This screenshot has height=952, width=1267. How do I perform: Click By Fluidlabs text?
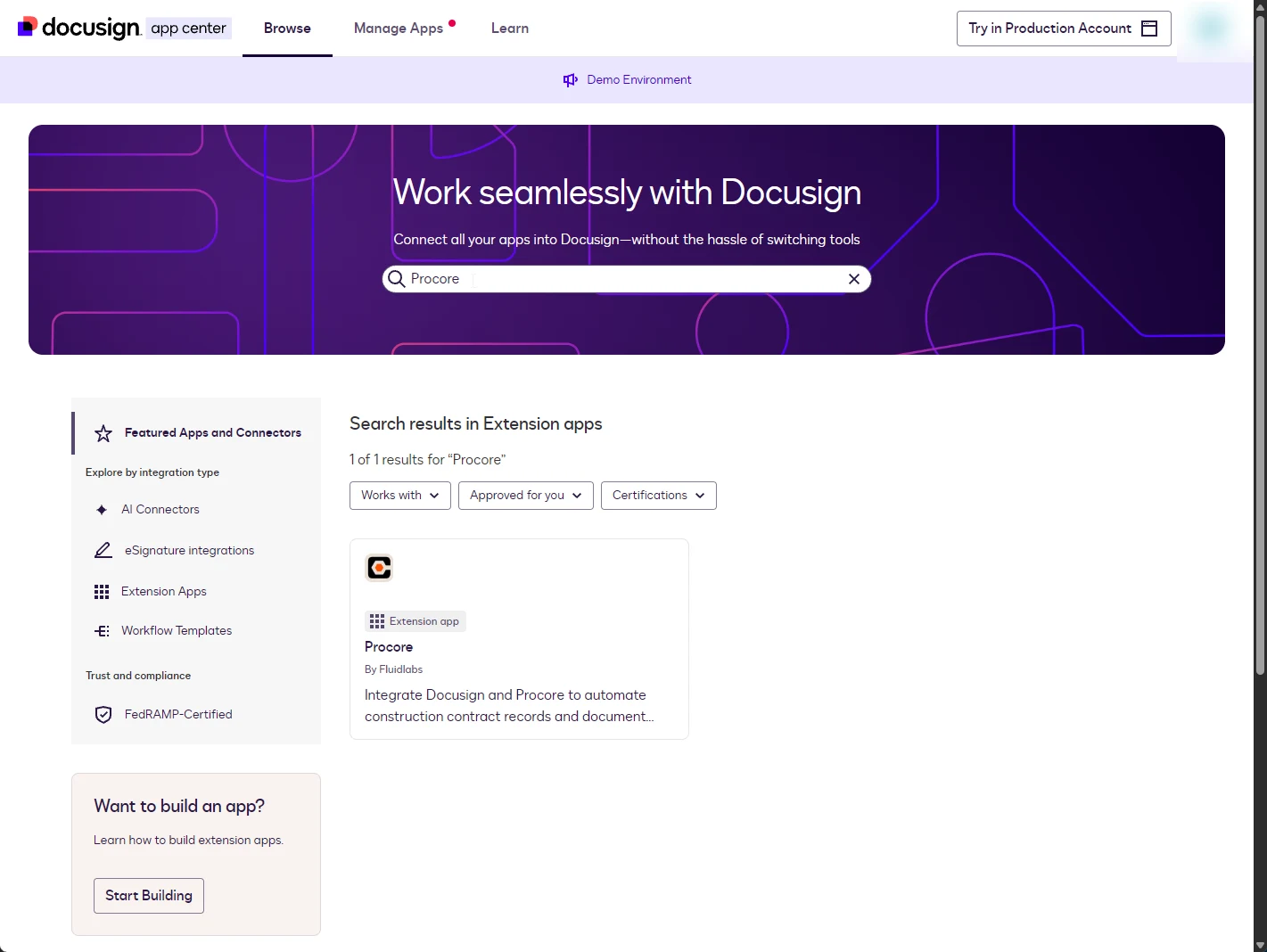coord(393,669)
